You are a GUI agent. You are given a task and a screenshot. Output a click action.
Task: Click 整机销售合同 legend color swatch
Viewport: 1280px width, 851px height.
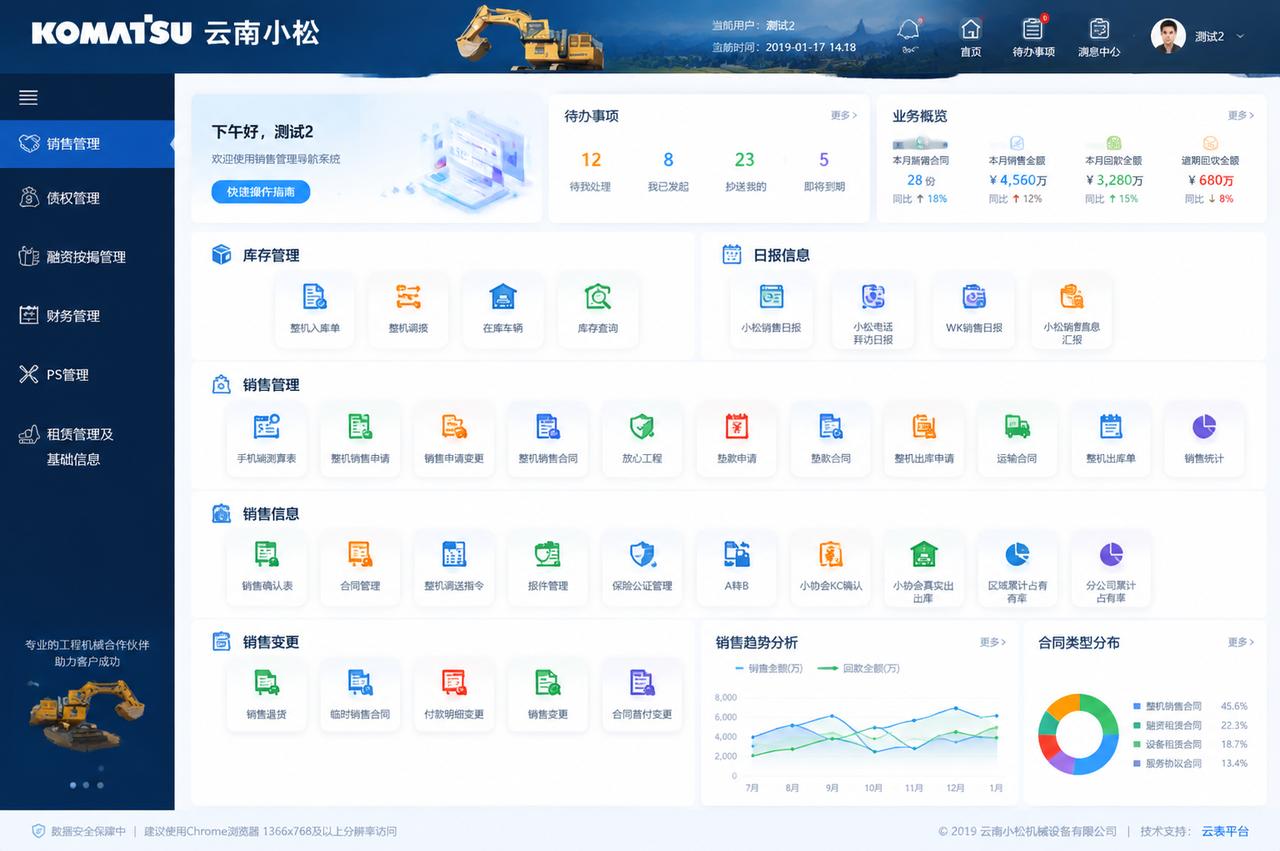pyautogui.click(x=1137, y=706)
